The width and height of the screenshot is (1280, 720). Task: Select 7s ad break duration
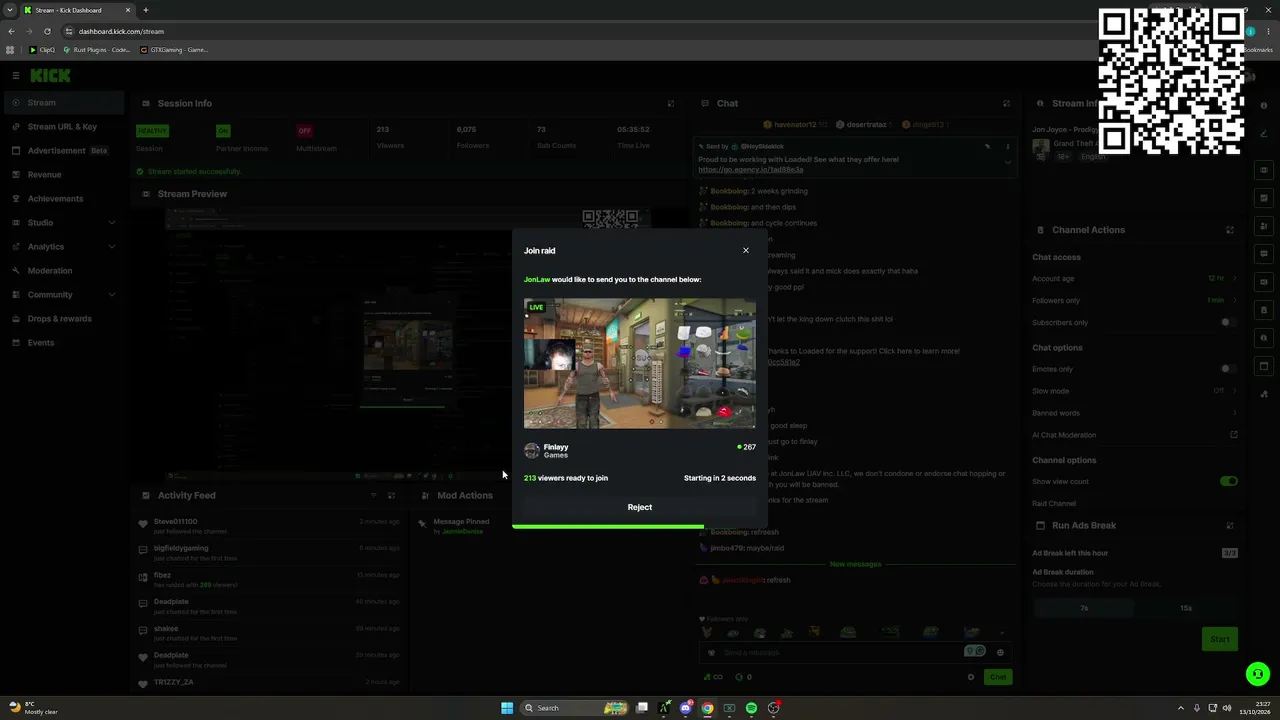(x=1084, y=608)
